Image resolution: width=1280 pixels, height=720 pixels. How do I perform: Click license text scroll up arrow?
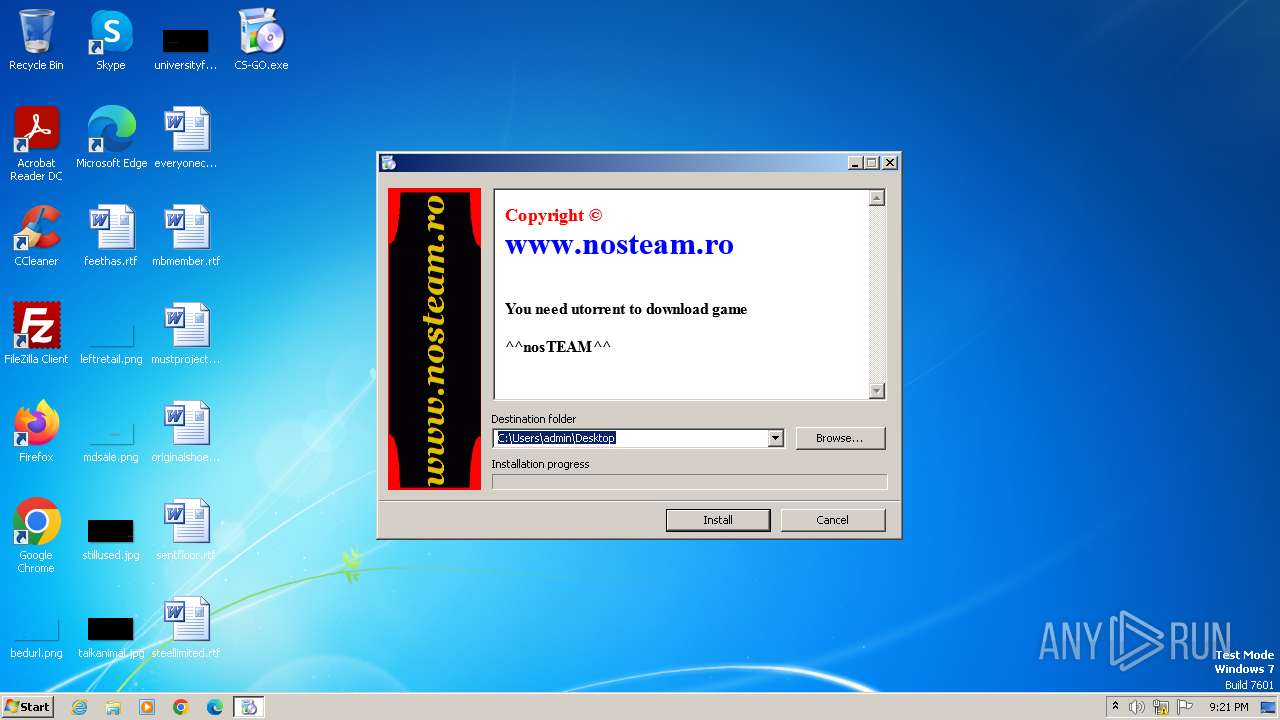(877, 198)
